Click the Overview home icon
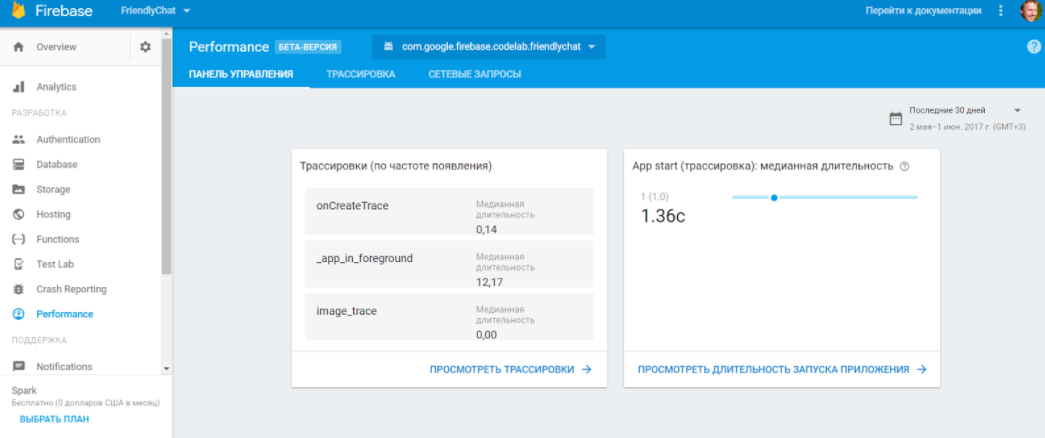Viewport: 1045px width, 438px height. click(19, 47)
